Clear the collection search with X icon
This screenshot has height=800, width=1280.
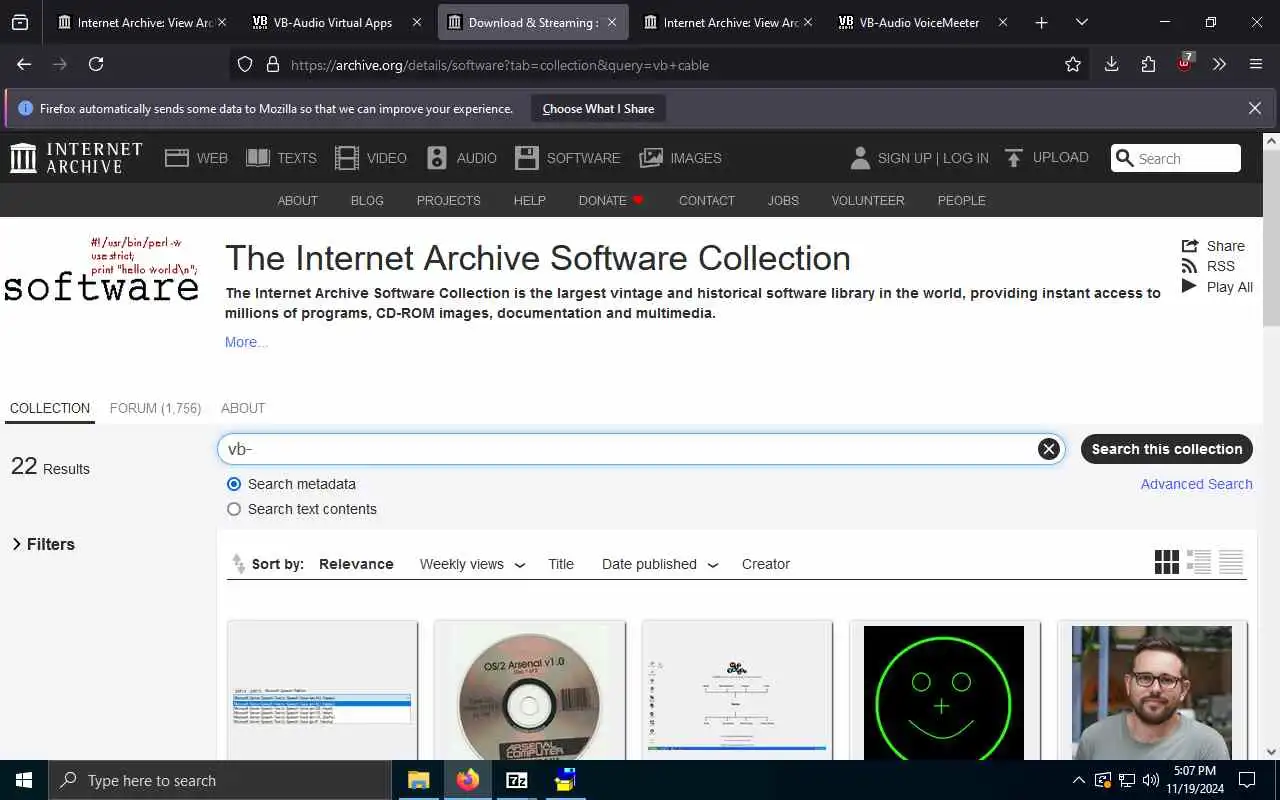point(1048,449)
